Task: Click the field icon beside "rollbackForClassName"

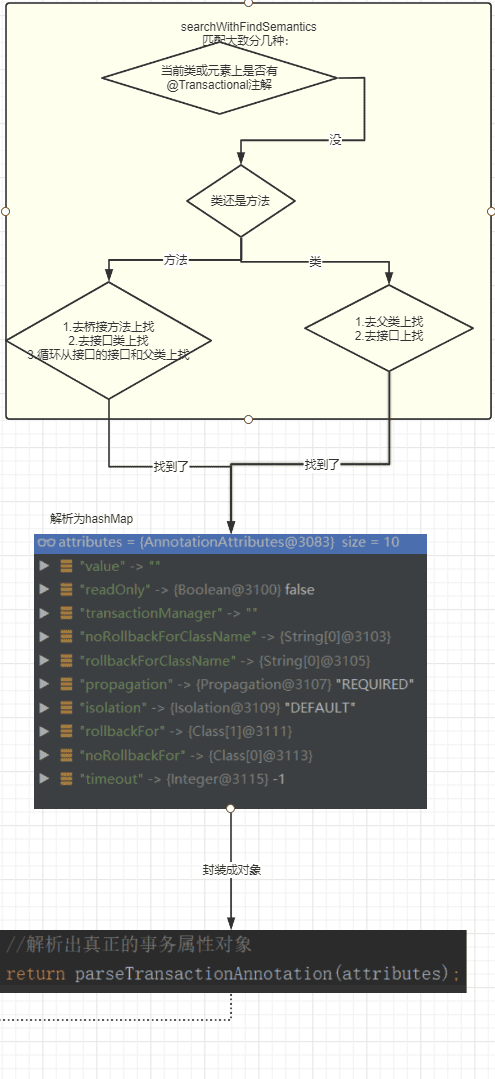Action: 67,661
